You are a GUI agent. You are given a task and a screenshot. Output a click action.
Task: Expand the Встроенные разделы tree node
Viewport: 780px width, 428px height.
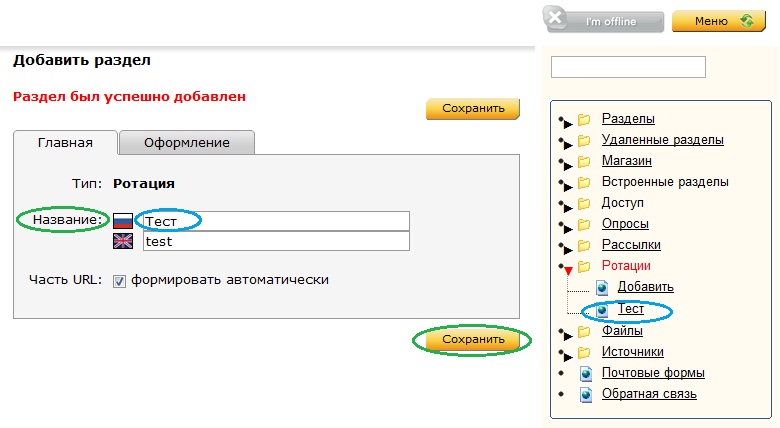[566, 185]
